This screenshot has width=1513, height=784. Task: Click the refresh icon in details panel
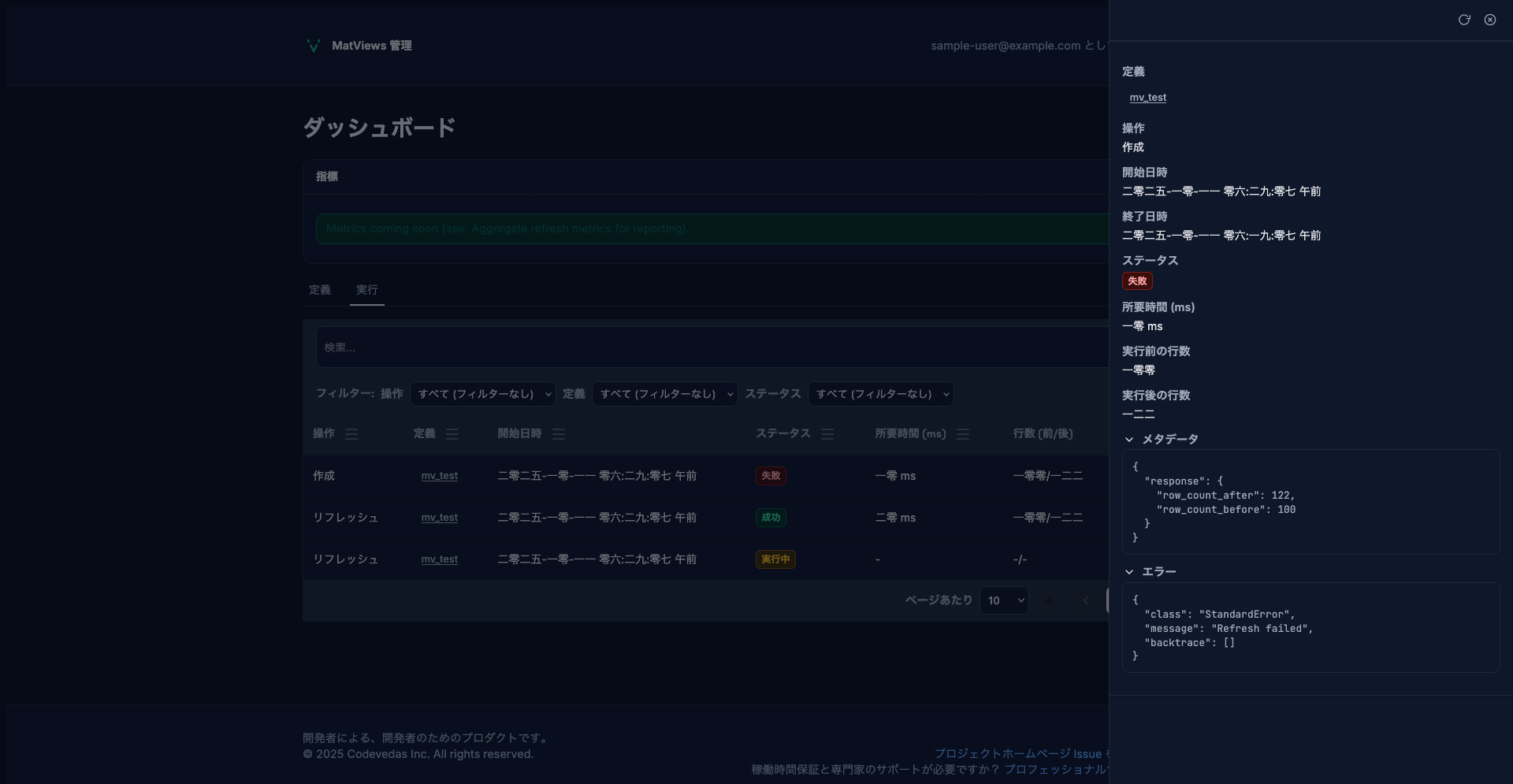click(x=1464, y=20)
